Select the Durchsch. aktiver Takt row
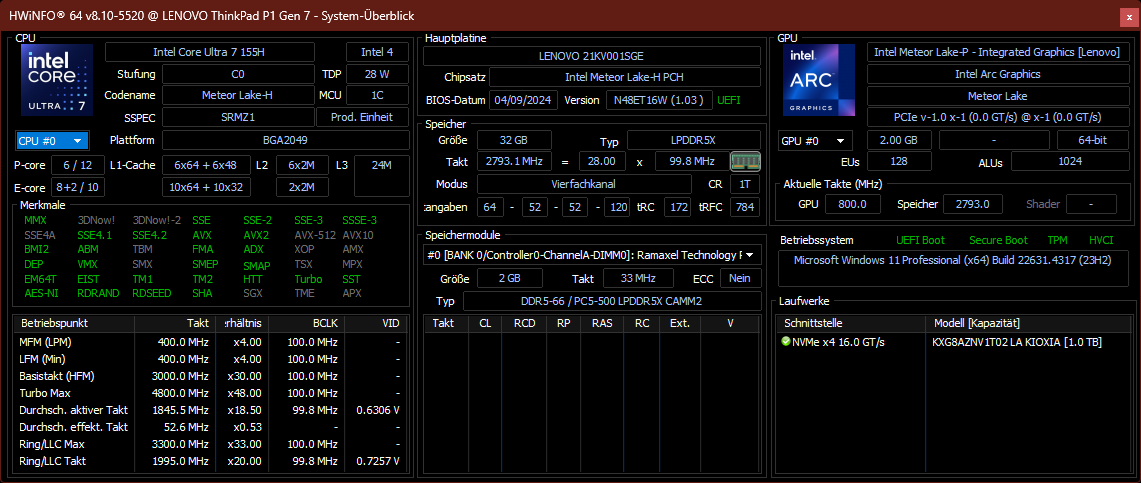 tap(210, 410)
